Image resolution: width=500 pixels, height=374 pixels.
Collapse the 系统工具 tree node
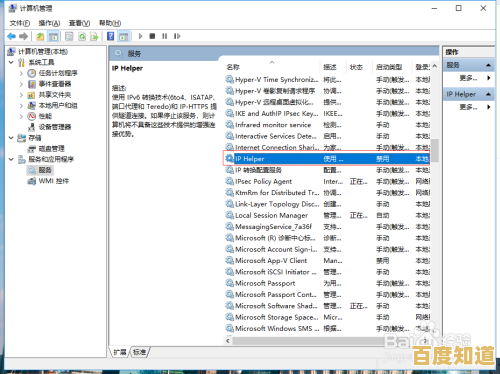point(11,62)
